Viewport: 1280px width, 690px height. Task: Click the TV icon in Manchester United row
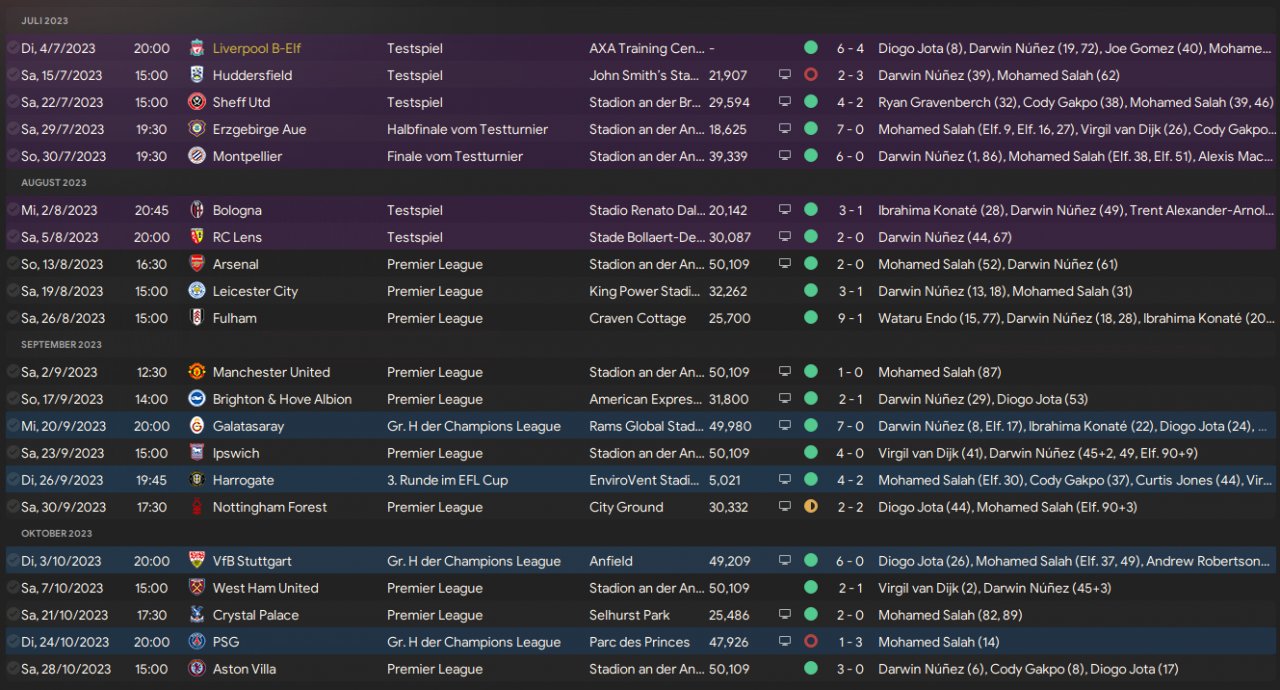coord(785,372)
